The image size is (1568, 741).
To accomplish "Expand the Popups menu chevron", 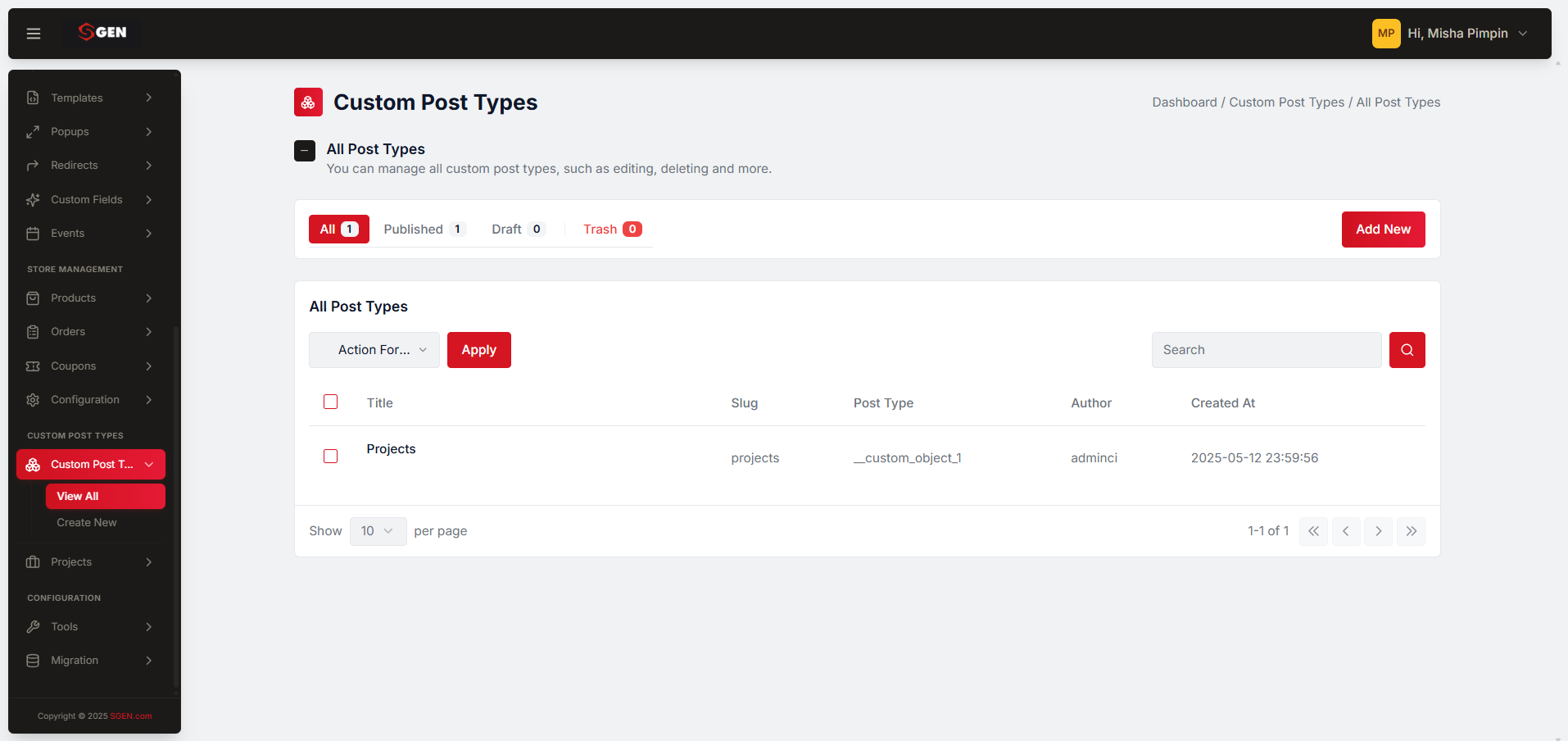I will [149, 131].
